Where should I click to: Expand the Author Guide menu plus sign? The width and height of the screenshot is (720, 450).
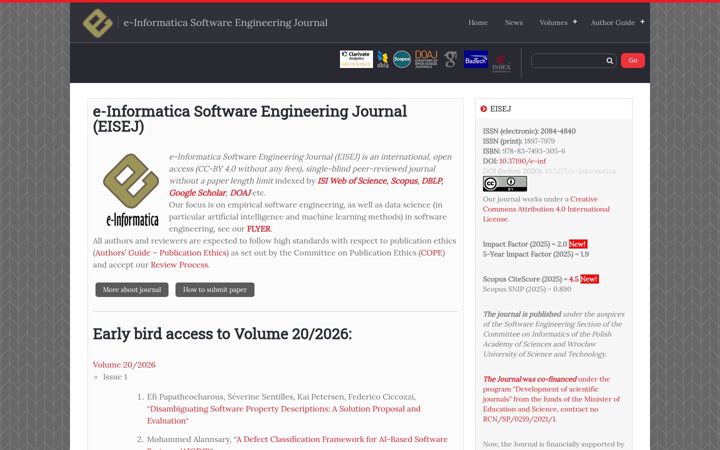click(x=642, y=22)
